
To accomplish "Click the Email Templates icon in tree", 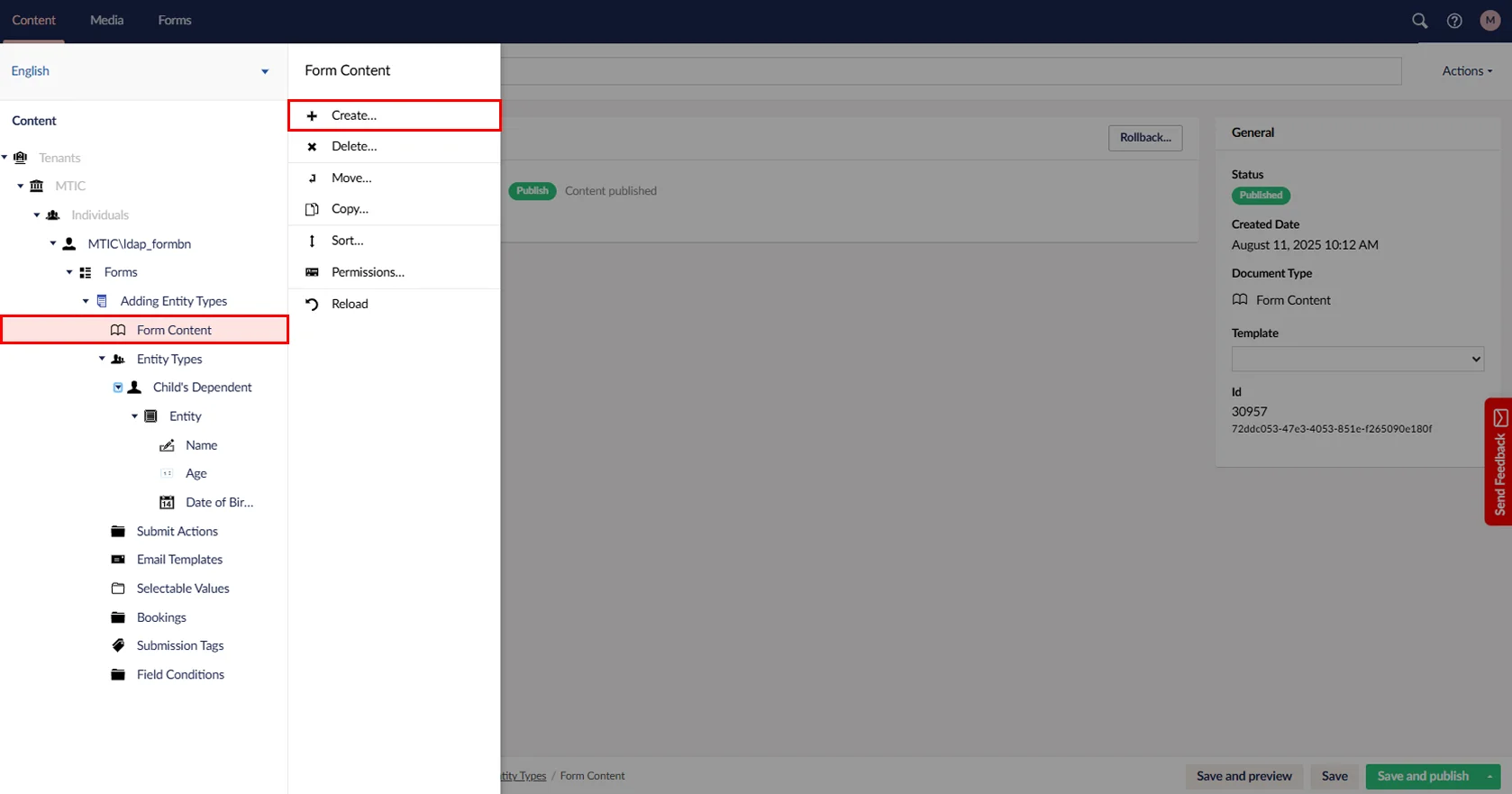I will pyautogui.click(x=118, y=560).
